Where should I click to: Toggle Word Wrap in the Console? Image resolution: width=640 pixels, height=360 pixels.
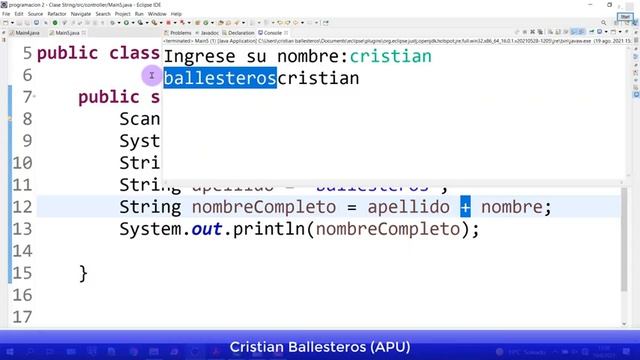click(566, 32)
